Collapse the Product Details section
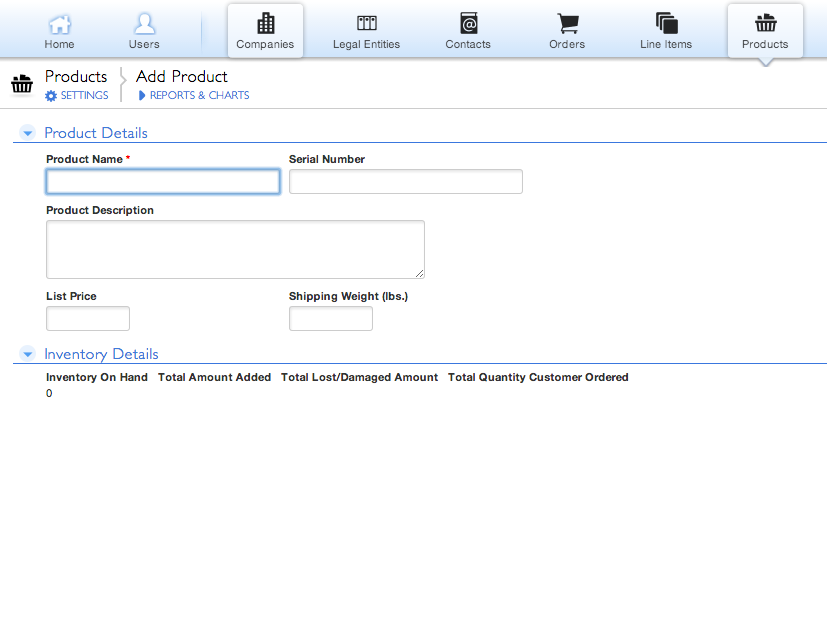Image resolution: width=827 pixels, height=642 pixels. pos(28,133)
